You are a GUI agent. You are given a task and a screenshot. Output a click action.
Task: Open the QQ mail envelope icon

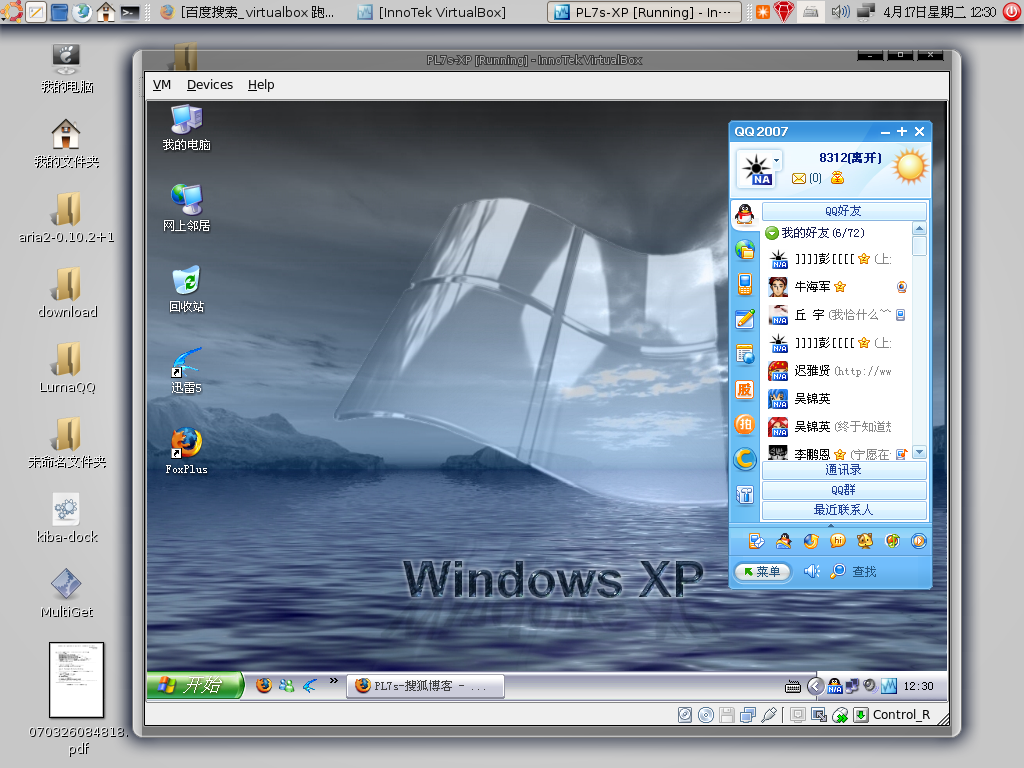tap(799, 178)
